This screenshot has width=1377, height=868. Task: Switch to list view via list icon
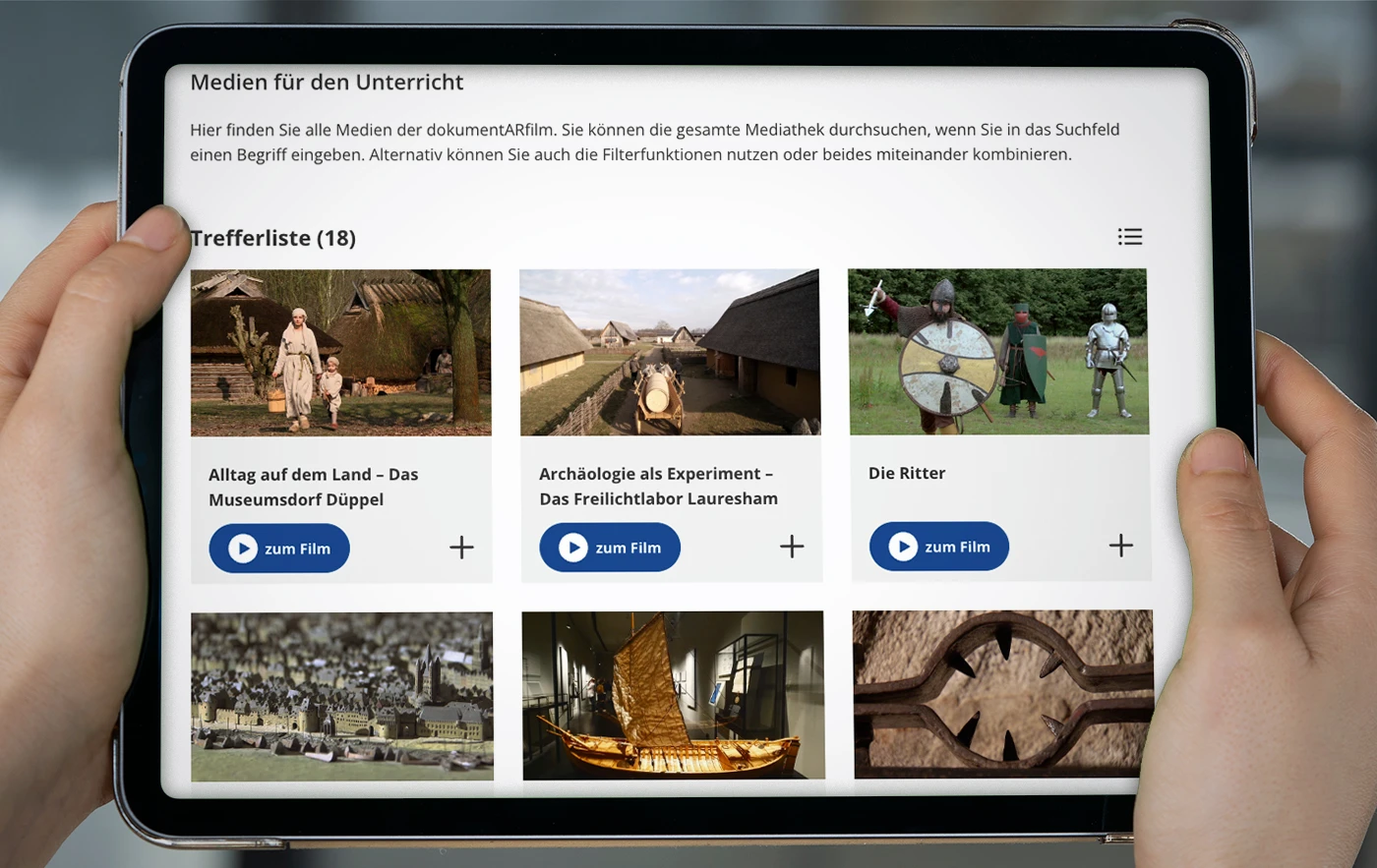click(1130, 236)
